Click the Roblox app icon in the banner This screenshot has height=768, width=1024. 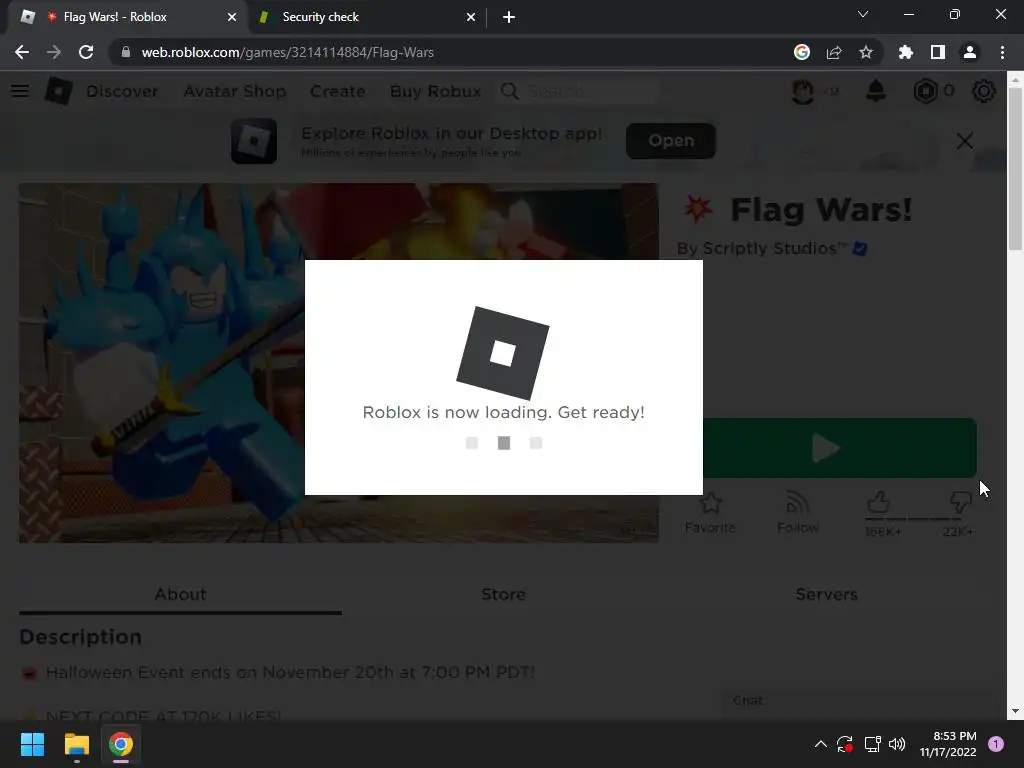254,141
